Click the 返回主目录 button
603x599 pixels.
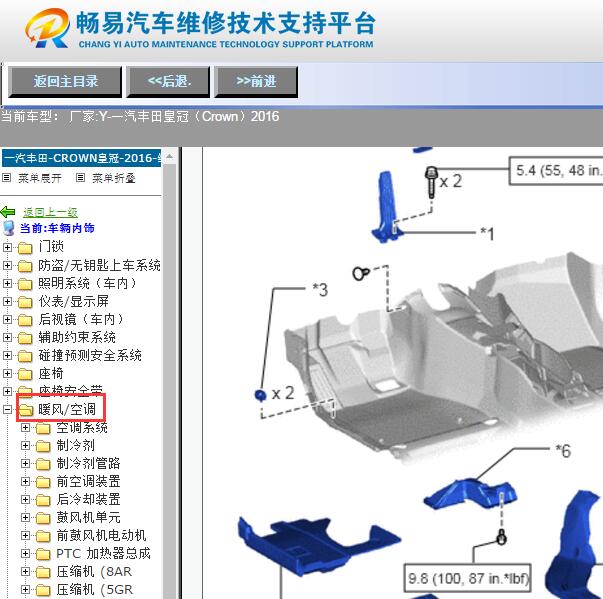pos(65,82)
